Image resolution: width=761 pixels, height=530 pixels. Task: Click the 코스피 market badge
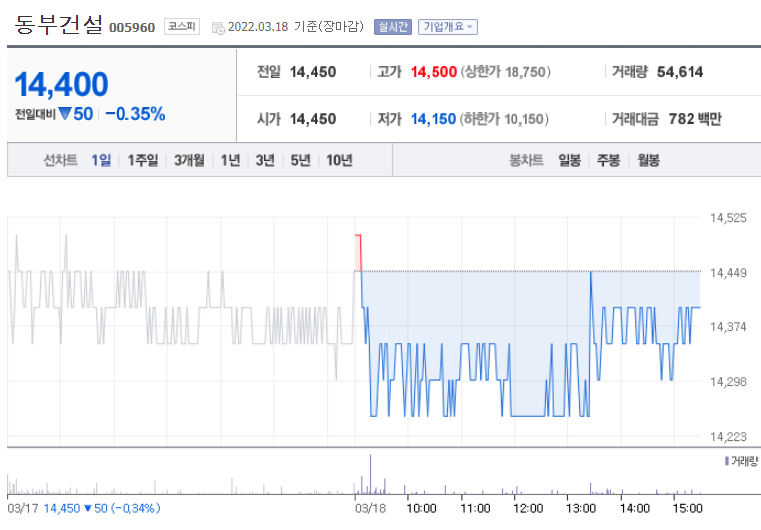pos(182,26)
